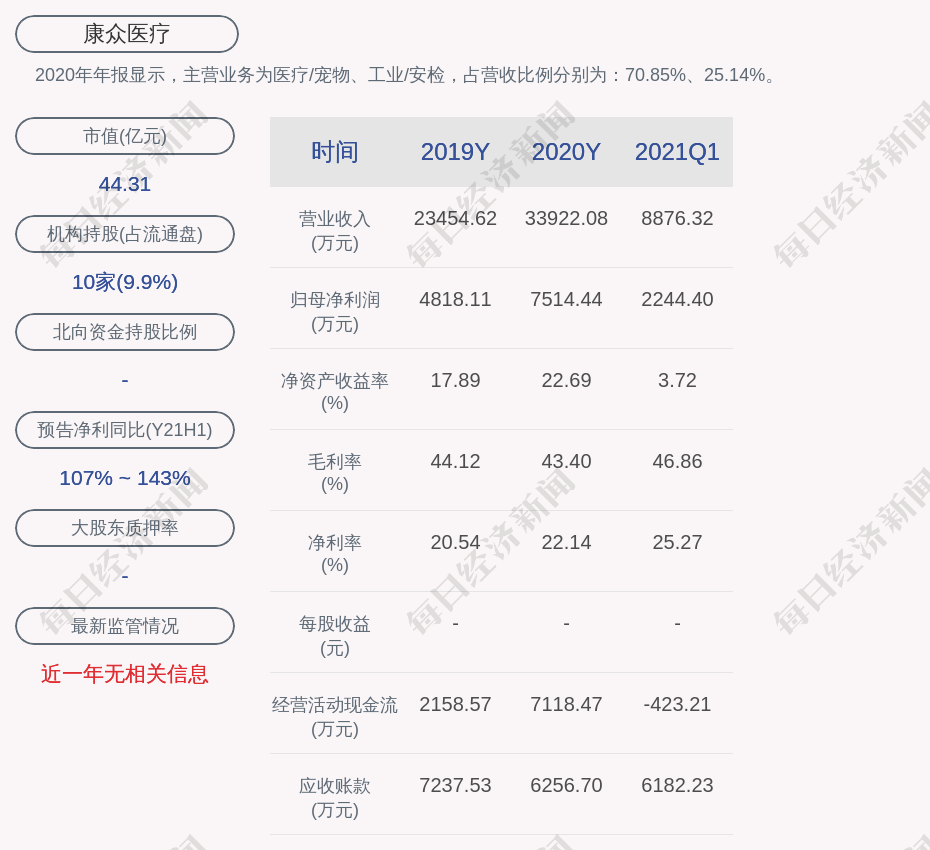Screen dimensions: 930x850
Task: Click the 每股收益 dash in the 2019Y column
Action: tap(455, 623)
